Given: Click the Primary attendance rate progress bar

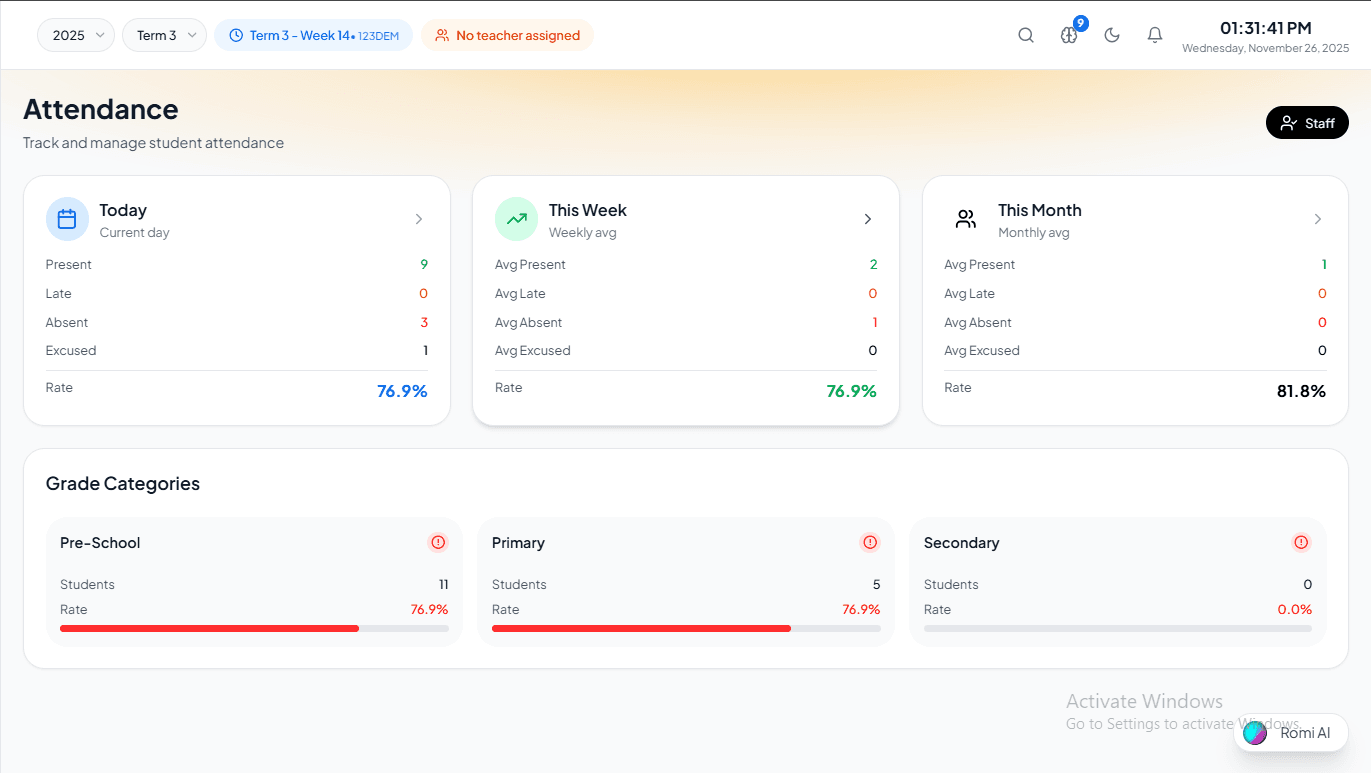Looking at the screenshot, I should [686, 628].
